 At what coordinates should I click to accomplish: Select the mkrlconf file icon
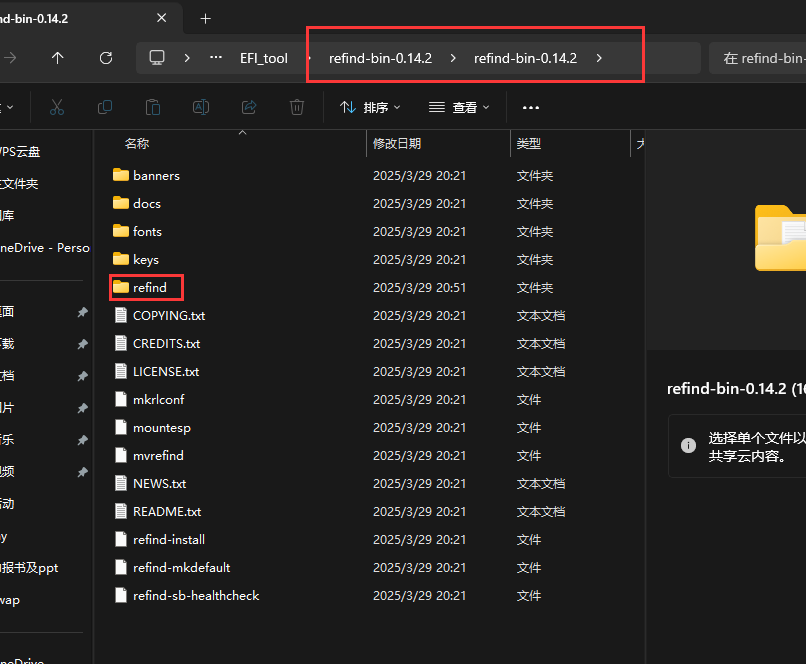(x=121, y=399)
